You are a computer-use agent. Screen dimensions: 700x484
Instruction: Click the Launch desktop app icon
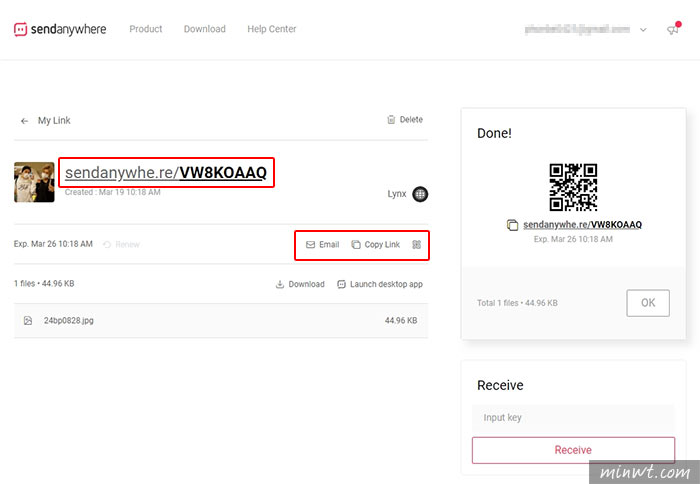[x=342, y=284]
